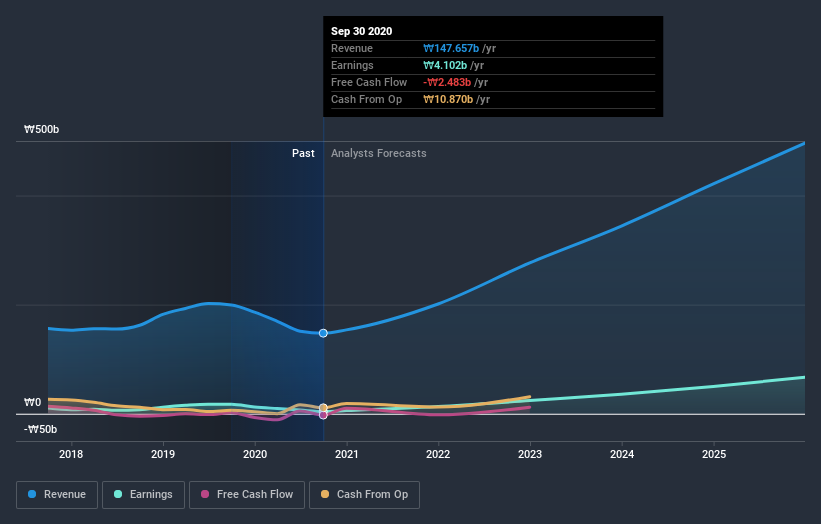
Task: Click the Free Cash Flow row label in tooltip
Action: pyautogui.click(x=369, y=82)
